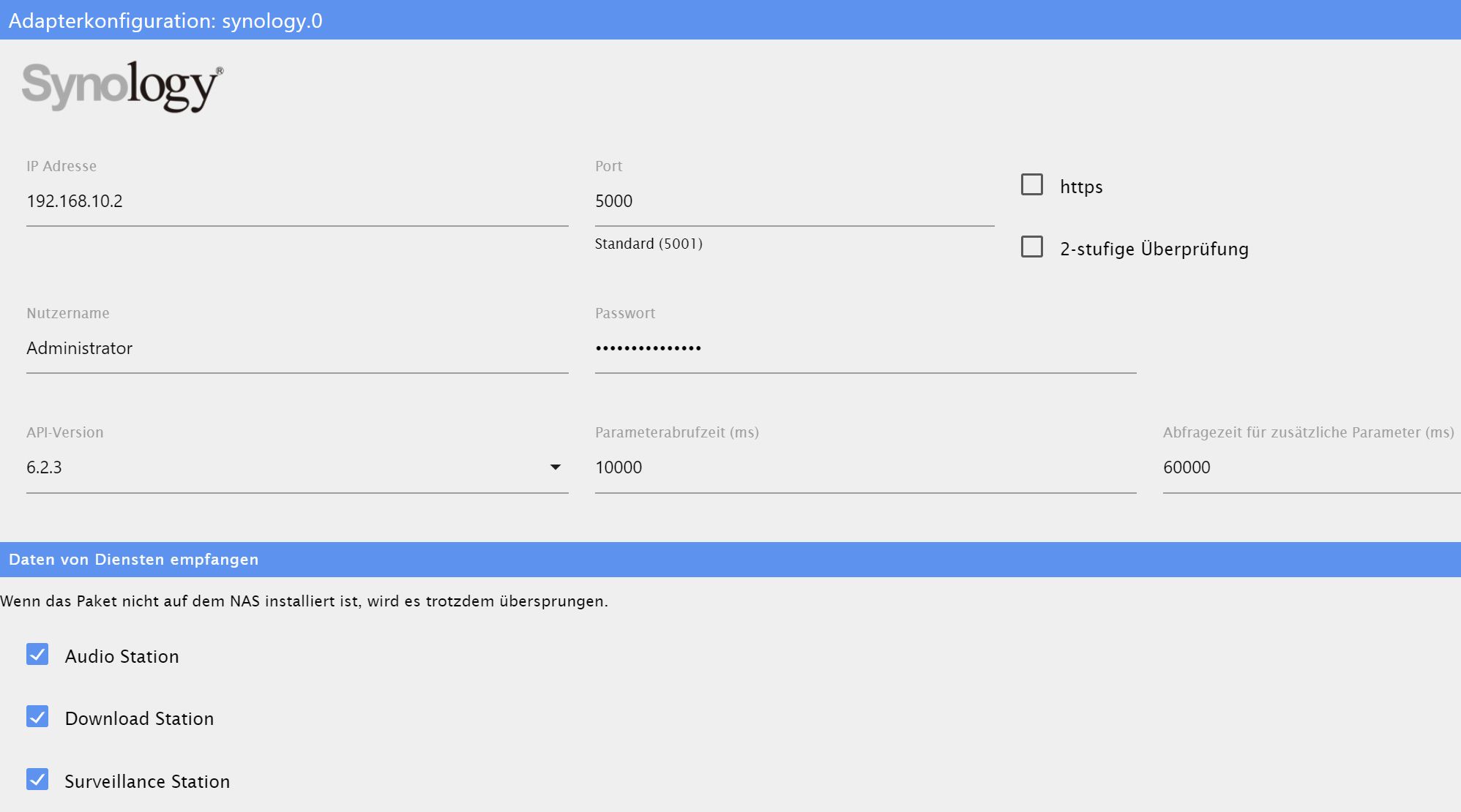Image resolution: width=1461 pixels, height=812 pixels.
Task: Click the Passwort input field
Action: point(865,348)
